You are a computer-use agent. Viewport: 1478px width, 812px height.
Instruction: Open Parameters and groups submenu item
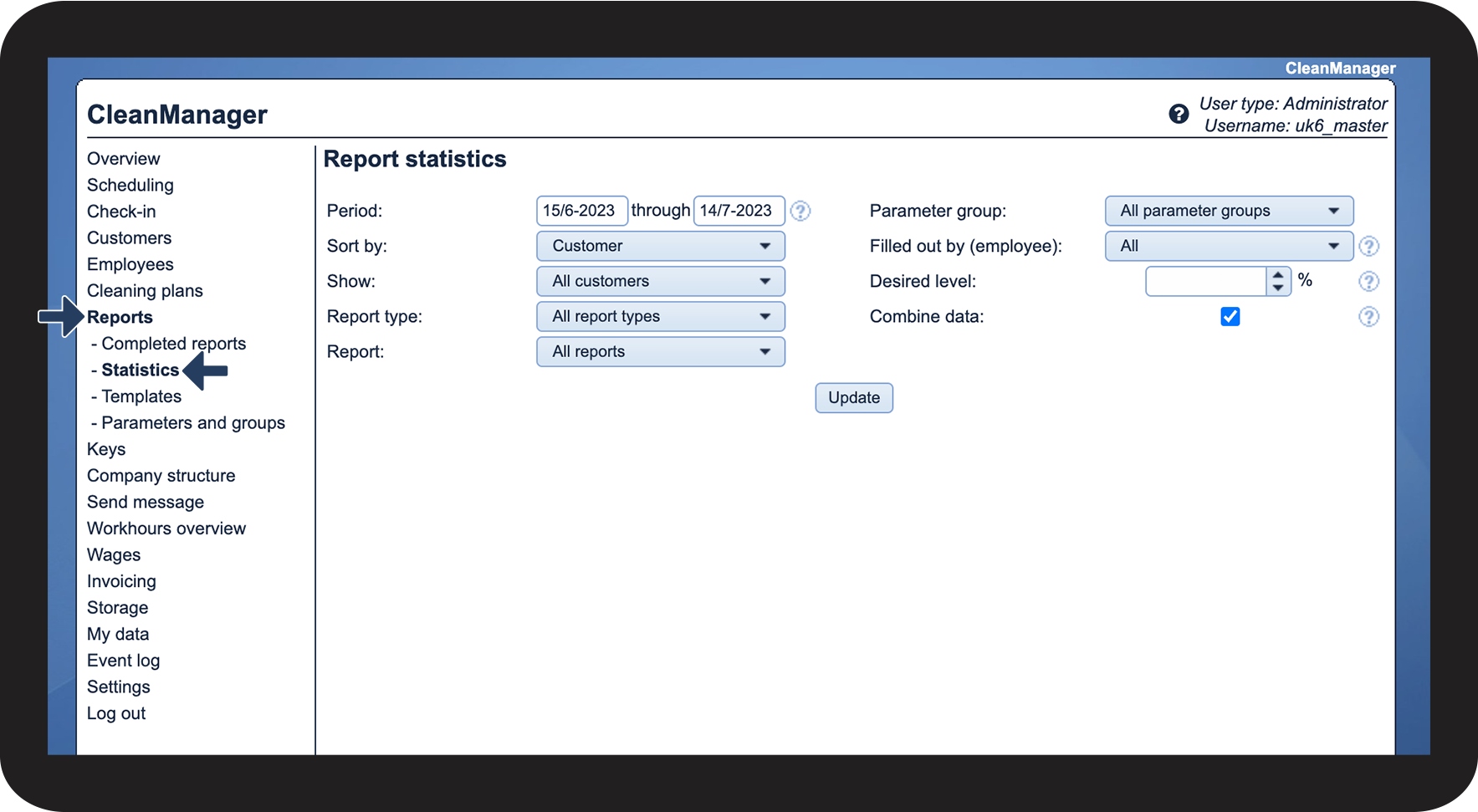tap(192, 423)
